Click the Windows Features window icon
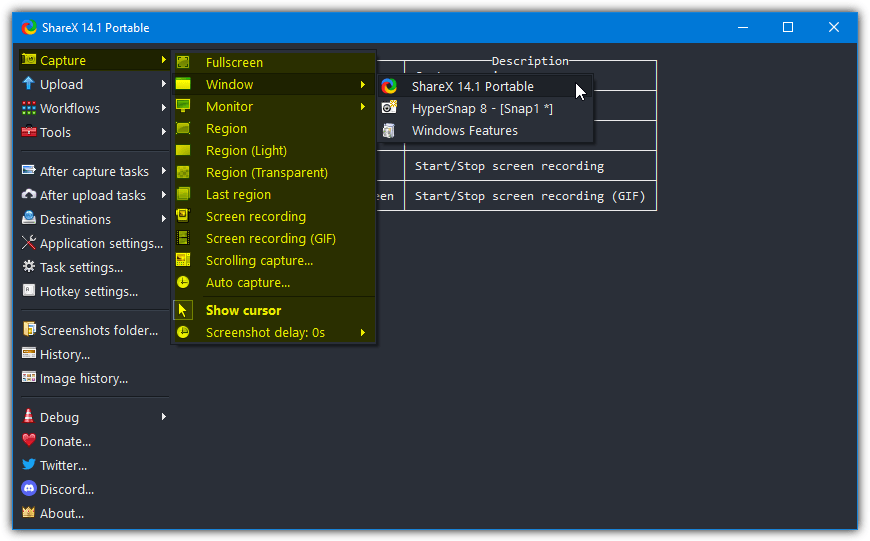The width and height of the screenshot is (870, 541). point(390,130)
